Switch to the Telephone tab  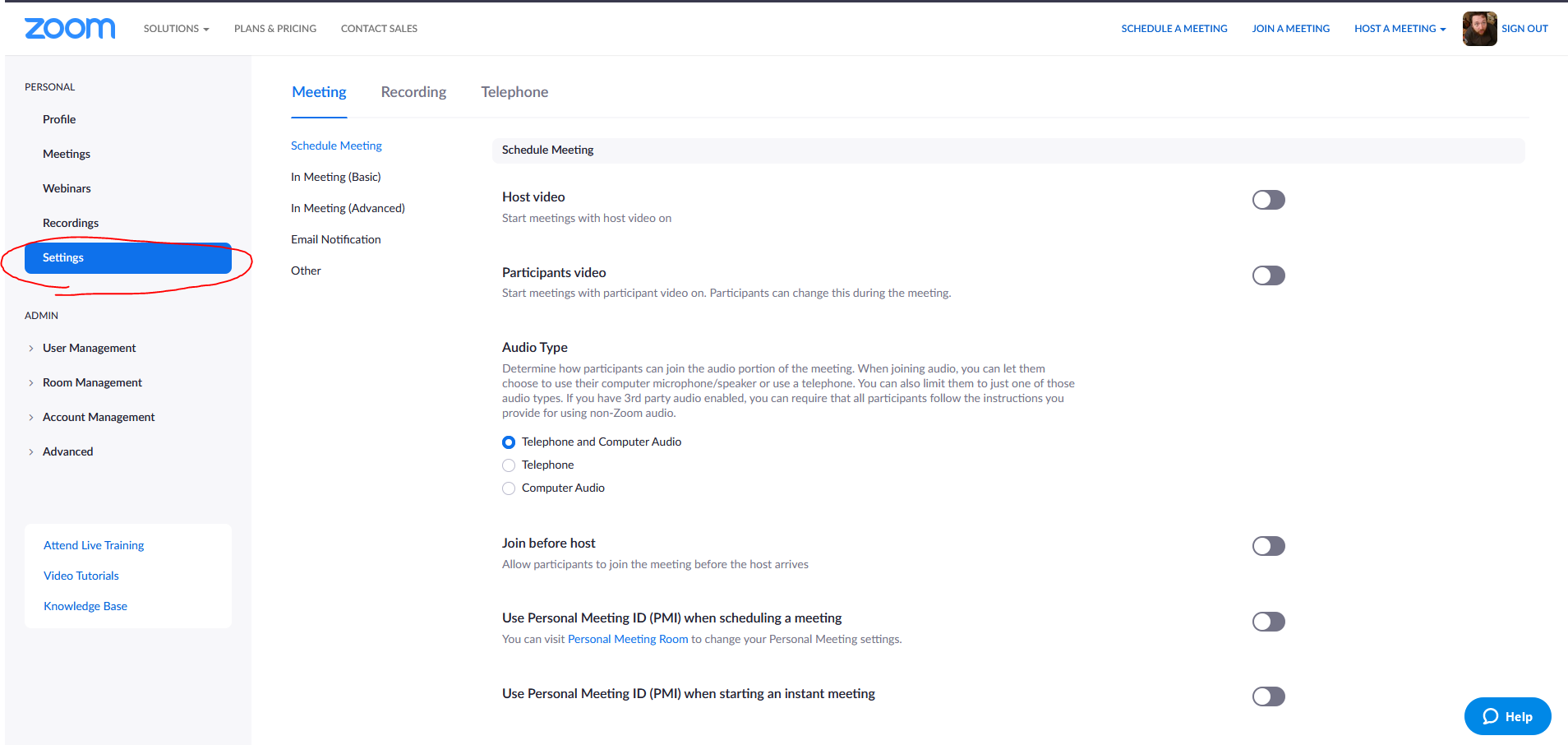pyautogui.click(x=514, y=92)
